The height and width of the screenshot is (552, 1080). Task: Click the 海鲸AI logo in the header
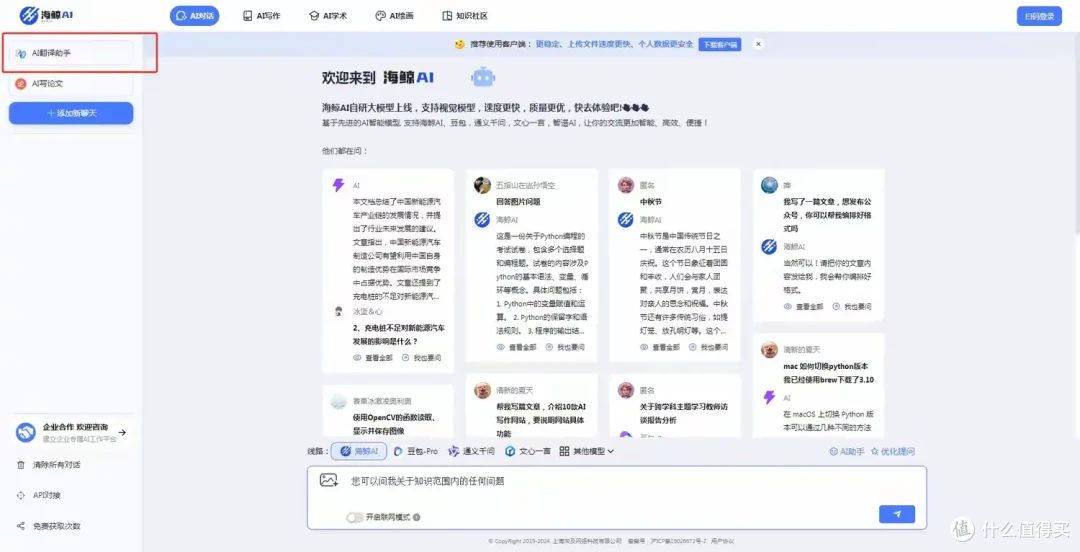(48, 16)
